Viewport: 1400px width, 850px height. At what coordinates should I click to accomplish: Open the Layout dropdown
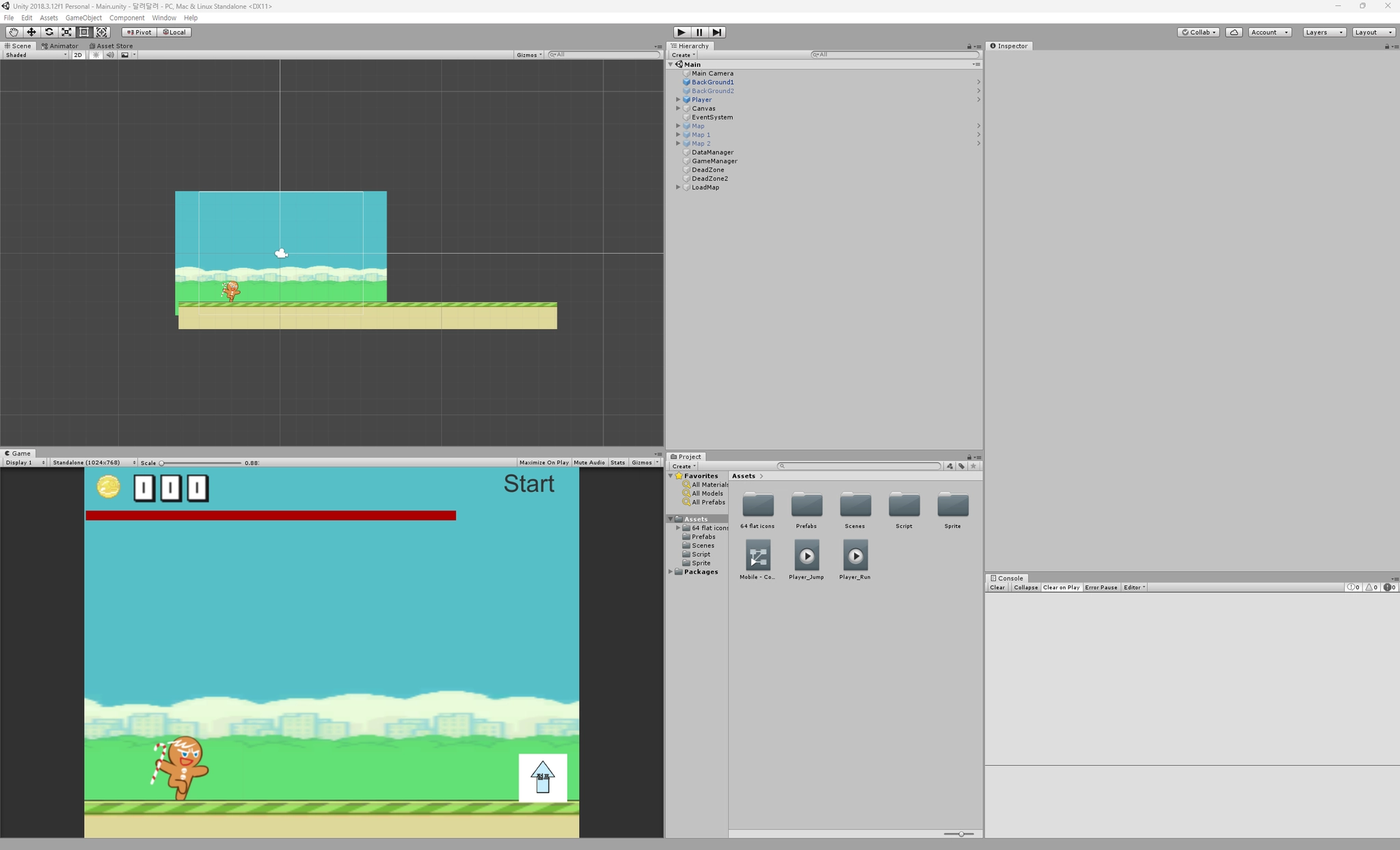point(1373,32)
